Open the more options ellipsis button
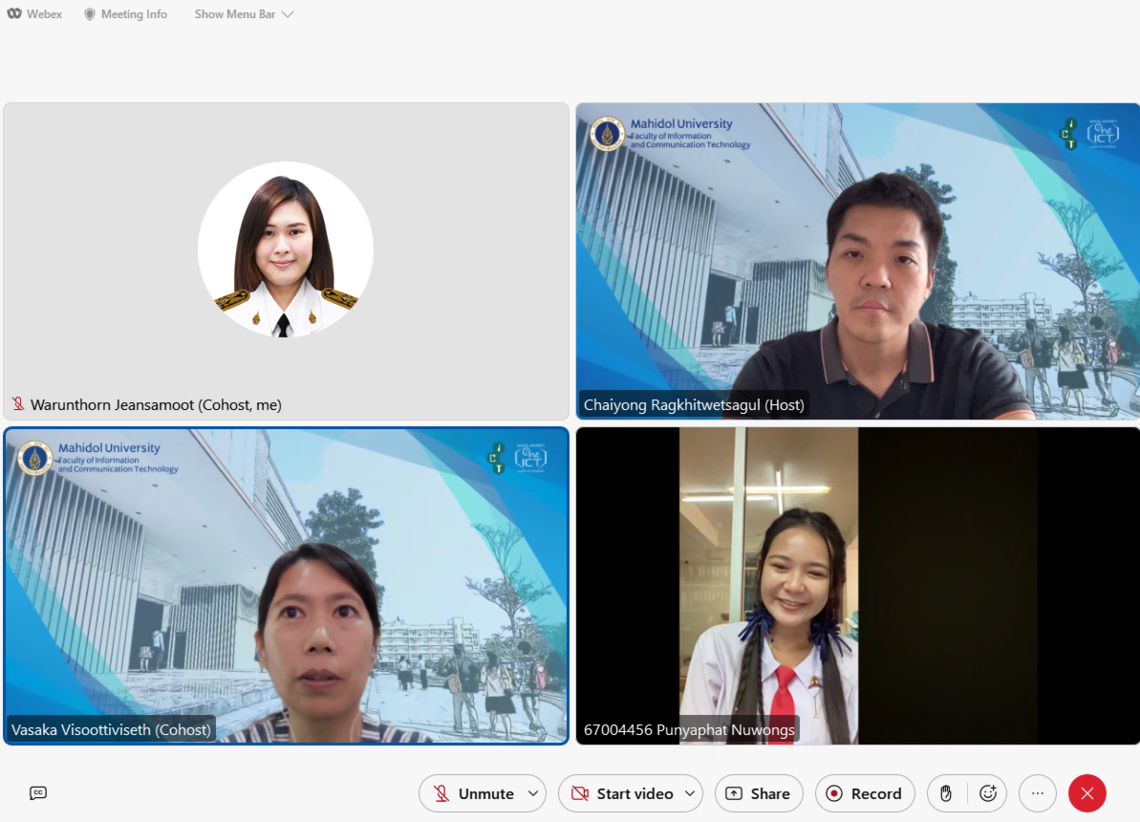Screen dimensions: 1140x822 coord(1037,793)
